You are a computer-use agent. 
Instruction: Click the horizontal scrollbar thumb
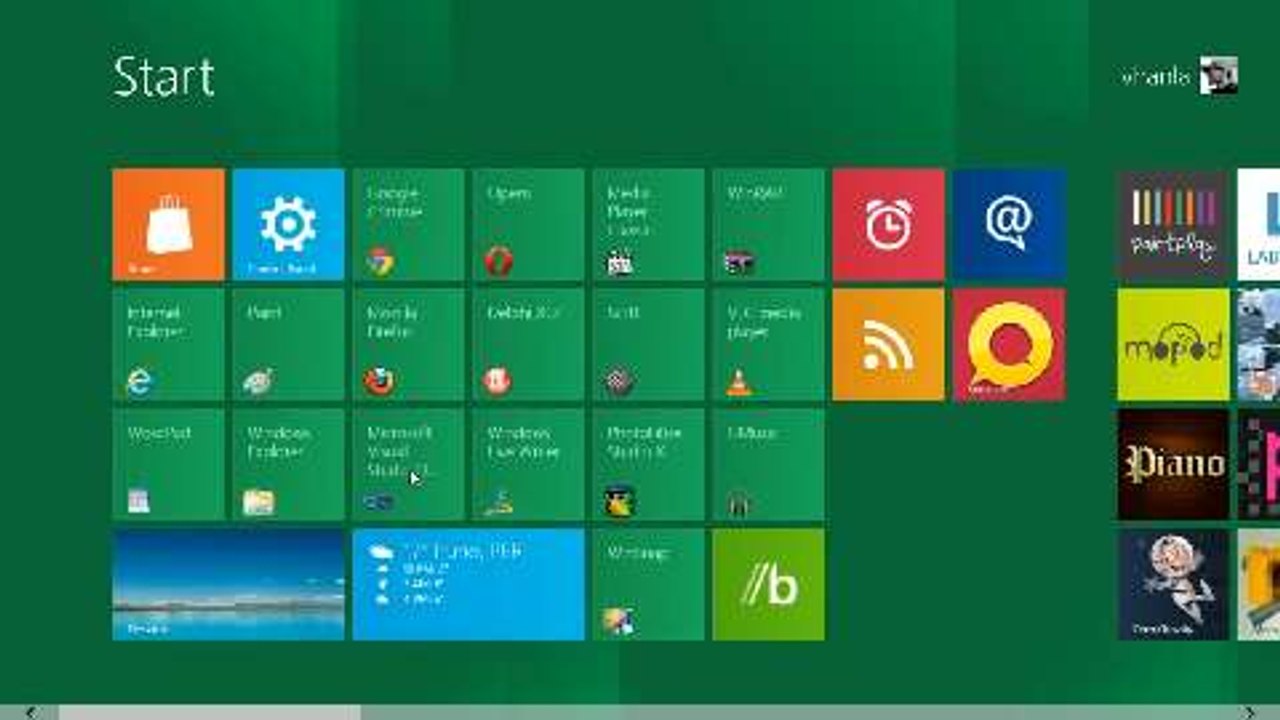click(209, 712)
